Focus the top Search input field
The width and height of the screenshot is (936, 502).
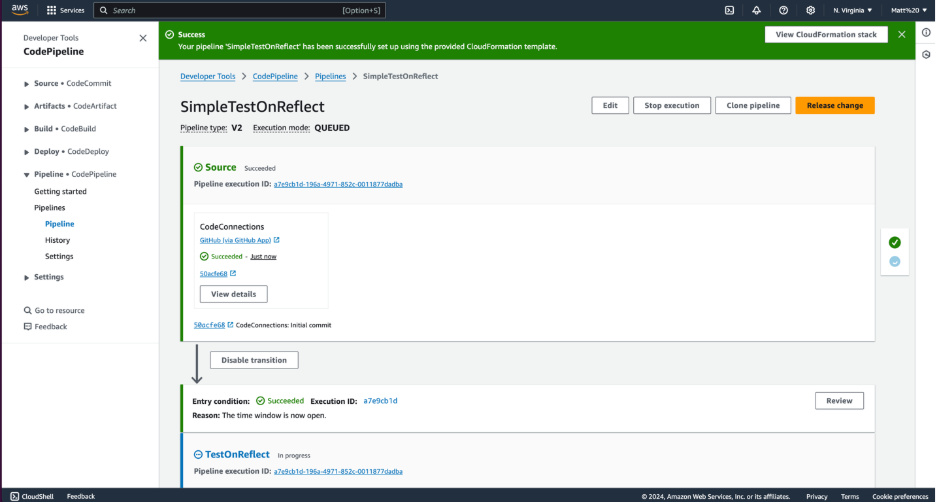point(239,10)
